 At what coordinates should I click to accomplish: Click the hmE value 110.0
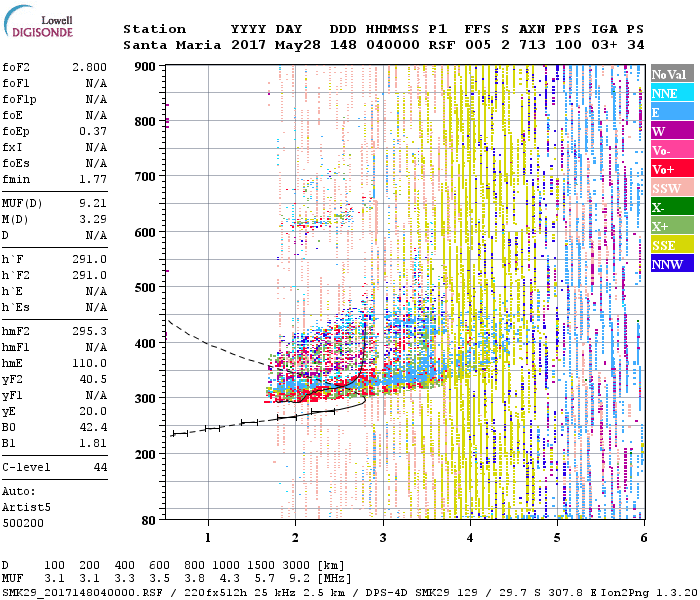(x=90, y=363)
